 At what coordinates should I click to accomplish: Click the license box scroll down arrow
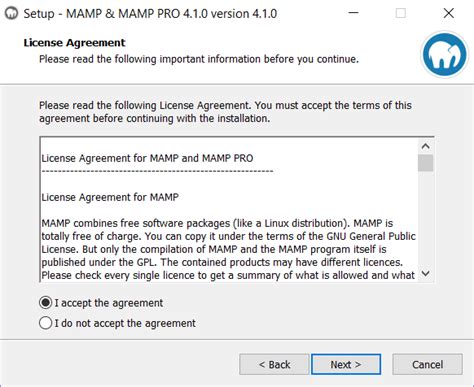click(426, 274)
